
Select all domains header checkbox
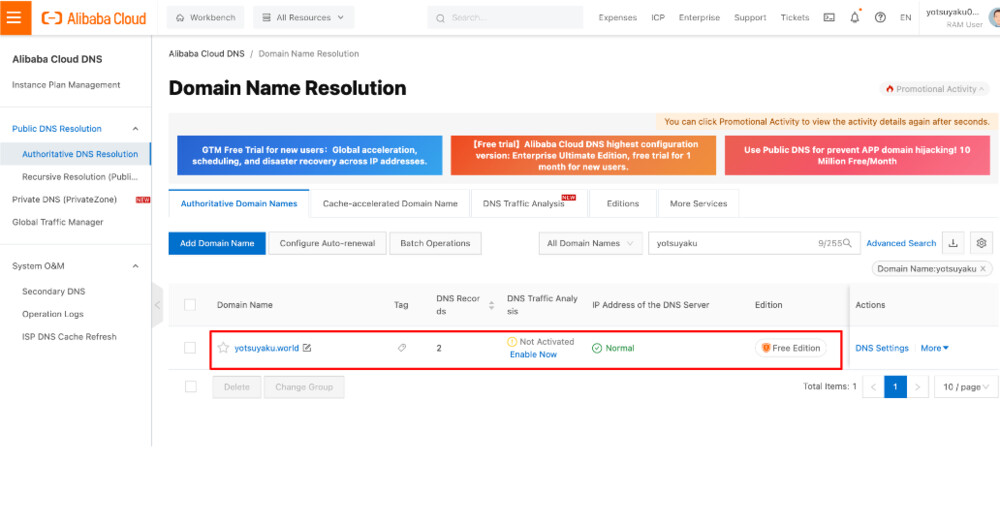190,305
